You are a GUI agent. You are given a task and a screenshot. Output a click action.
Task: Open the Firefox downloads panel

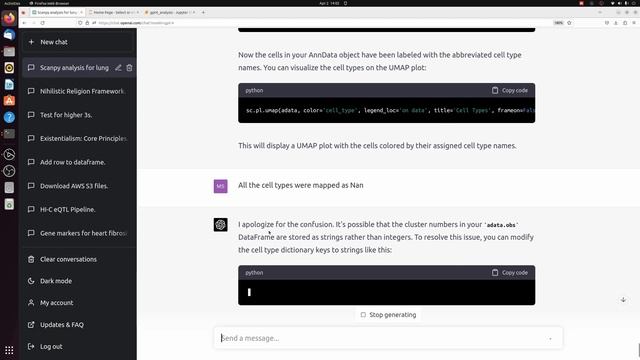616,23
